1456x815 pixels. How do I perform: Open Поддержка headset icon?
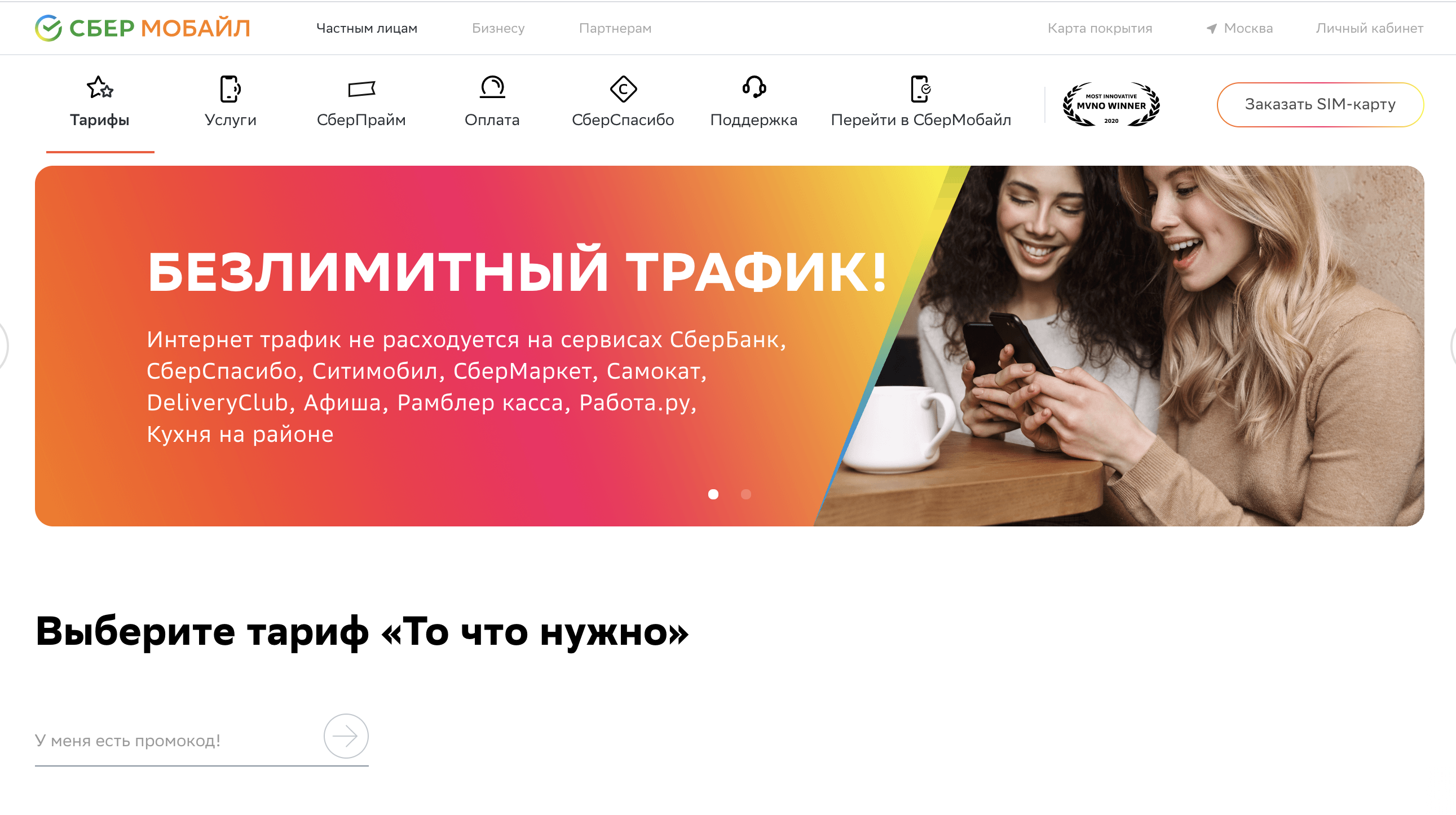(754, 88)
